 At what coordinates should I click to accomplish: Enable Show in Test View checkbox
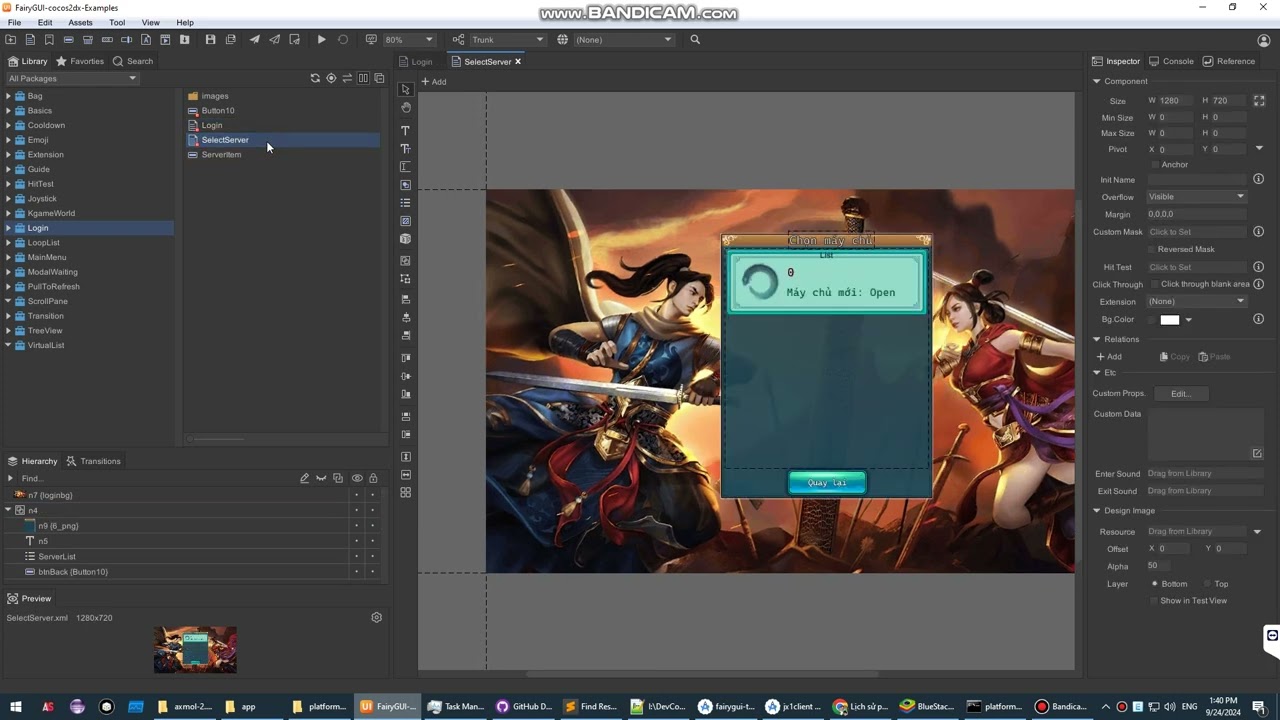[1153, 601]
